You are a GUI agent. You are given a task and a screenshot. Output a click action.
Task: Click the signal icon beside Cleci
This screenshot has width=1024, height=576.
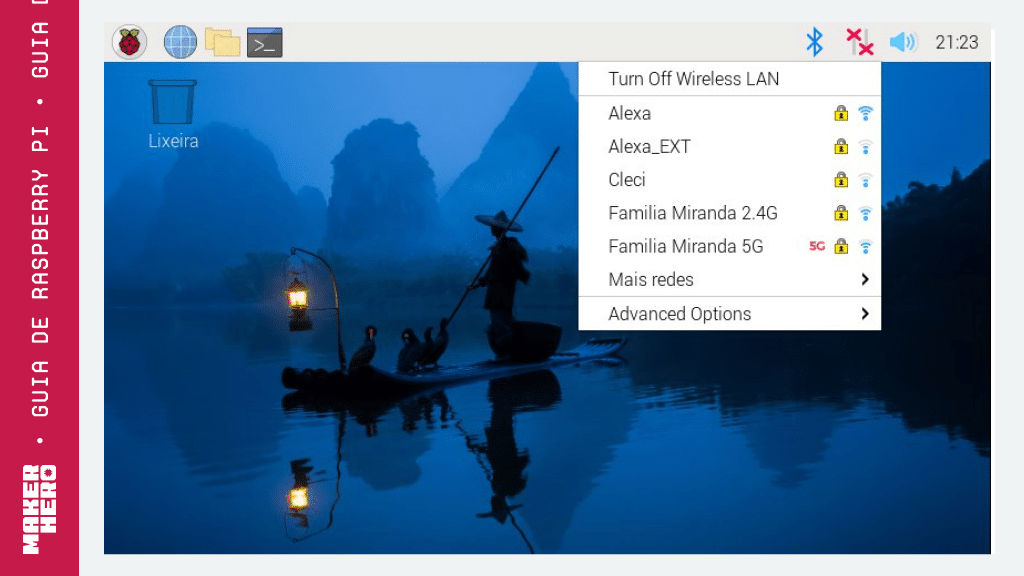(x=865, y=180)
